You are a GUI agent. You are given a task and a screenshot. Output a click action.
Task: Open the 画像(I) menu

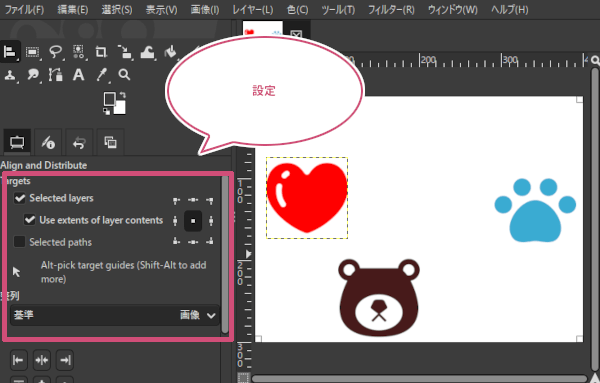point(205,10)
